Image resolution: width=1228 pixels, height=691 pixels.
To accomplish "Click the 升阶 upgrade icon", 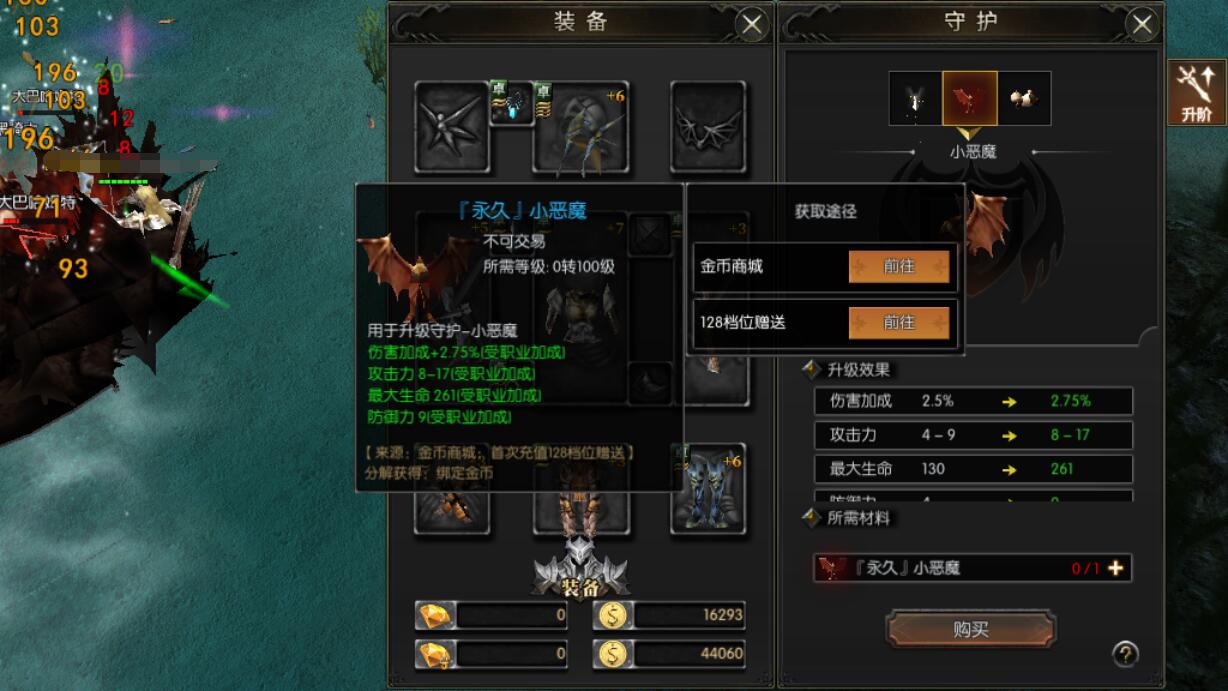I will [1197, 93].
